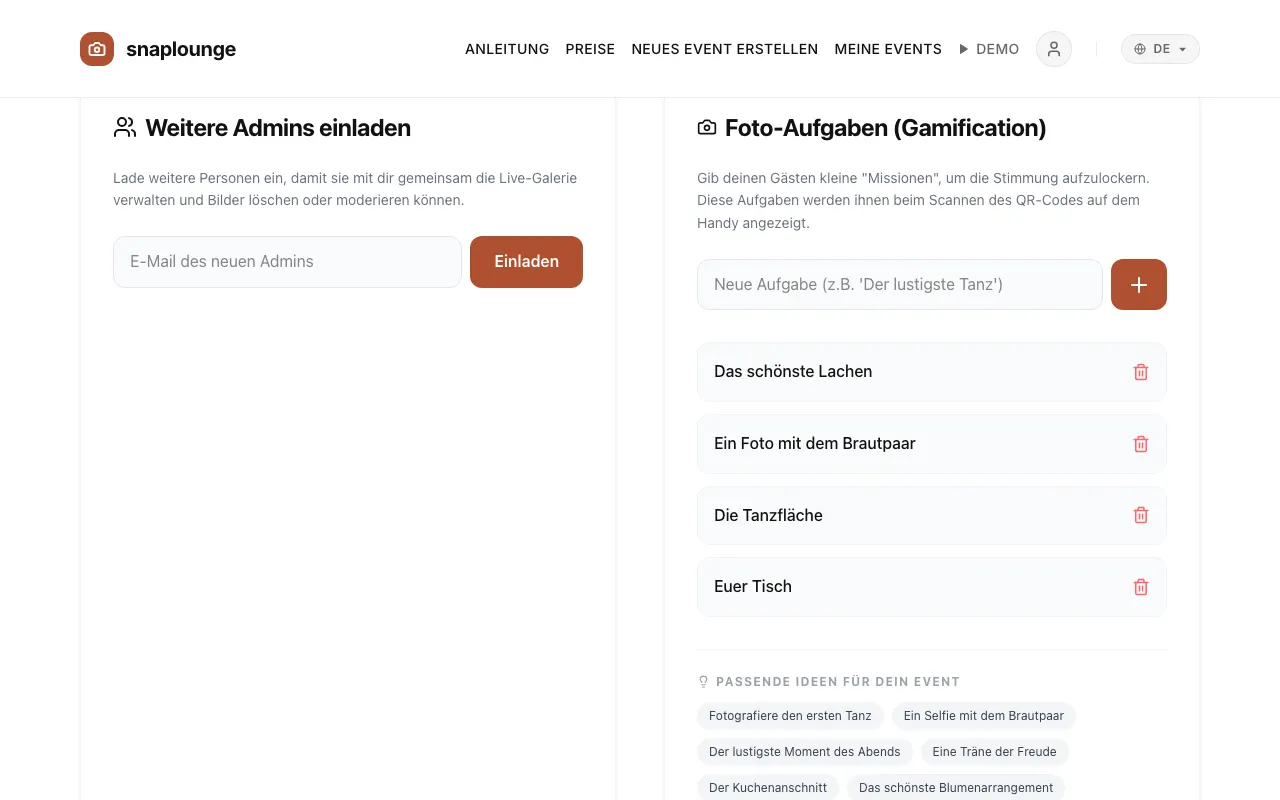
Task: Go to the Preise page
Action: (590, 49)
